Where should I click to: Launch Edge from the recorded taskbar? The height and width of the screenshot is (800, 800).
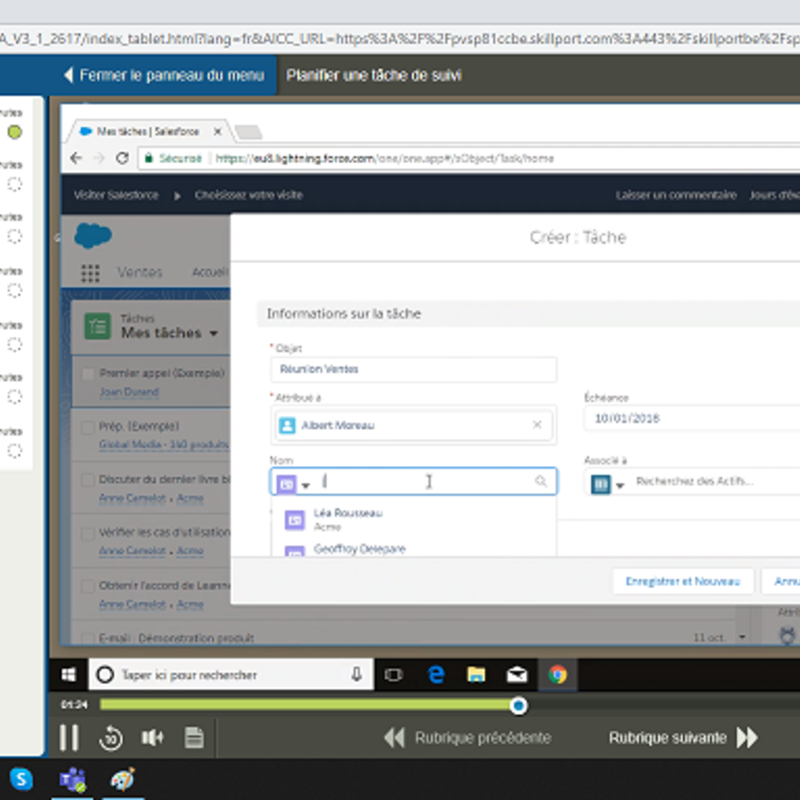(x=436, y=675)
